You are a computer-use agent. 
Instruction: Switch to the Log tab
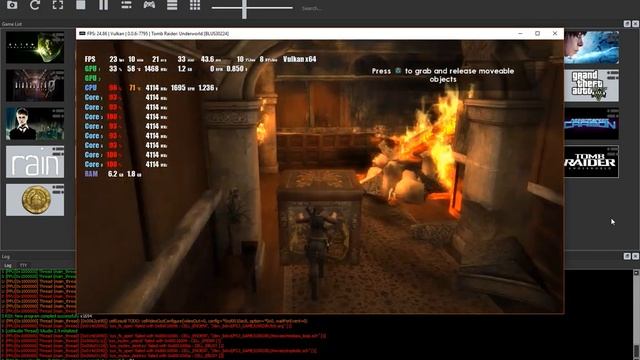tap(7, 265)
